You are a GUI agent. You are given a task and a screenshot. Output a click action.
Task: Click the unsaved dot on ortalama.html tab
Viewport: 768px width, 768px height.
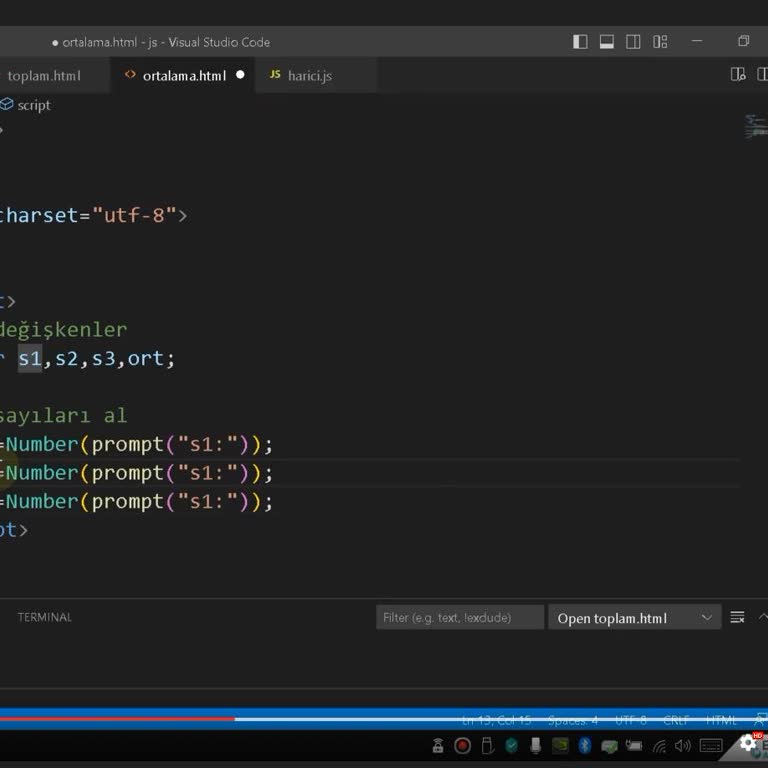(240, 75)
